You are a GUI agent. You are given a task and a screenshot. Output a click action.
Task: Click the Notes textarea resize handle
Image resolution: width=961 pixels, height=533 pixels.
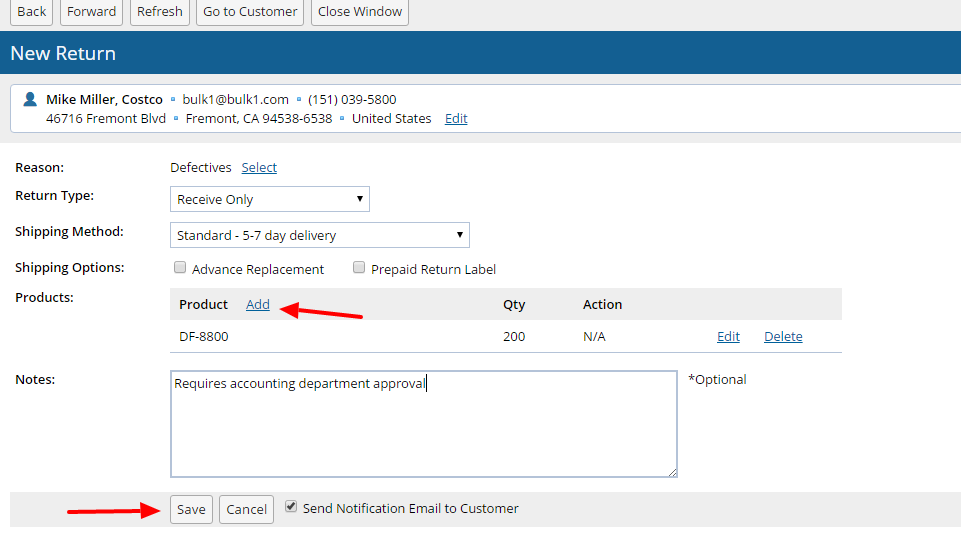(673, 473)
